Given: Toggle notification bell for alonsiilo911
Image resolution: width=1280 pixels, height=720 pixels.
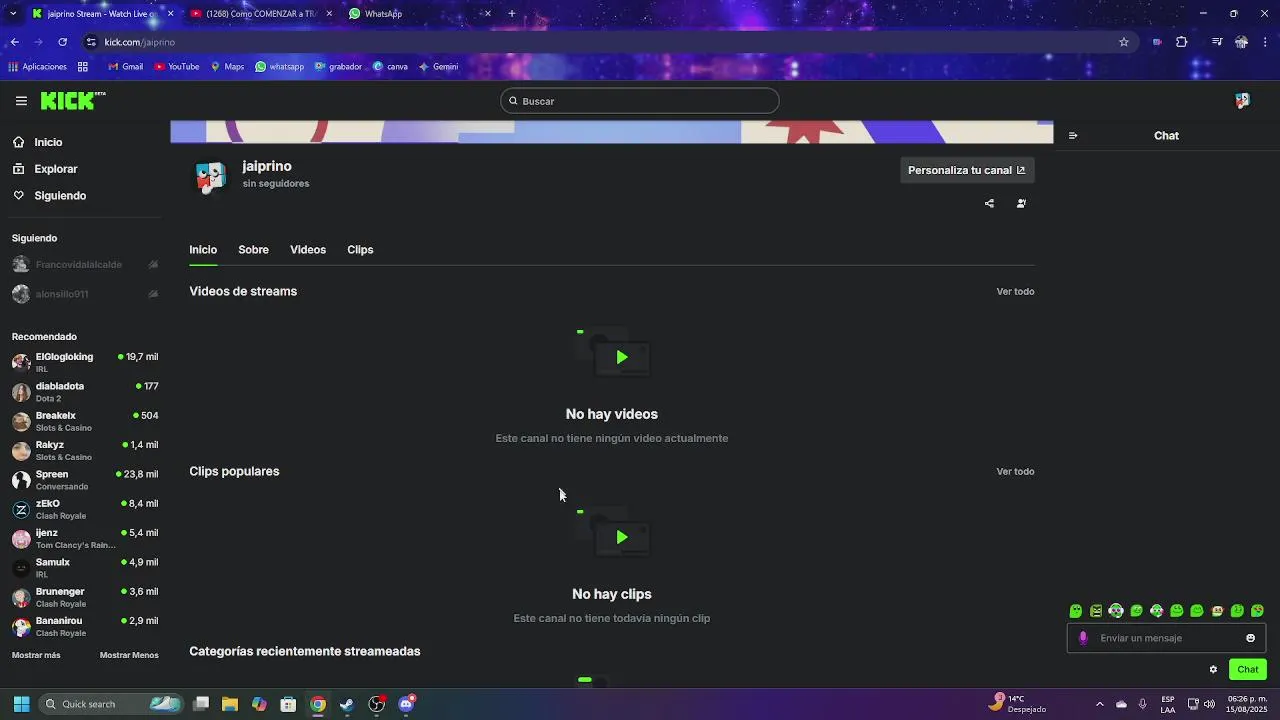Looking at the screenshot, I should (153, 294).
